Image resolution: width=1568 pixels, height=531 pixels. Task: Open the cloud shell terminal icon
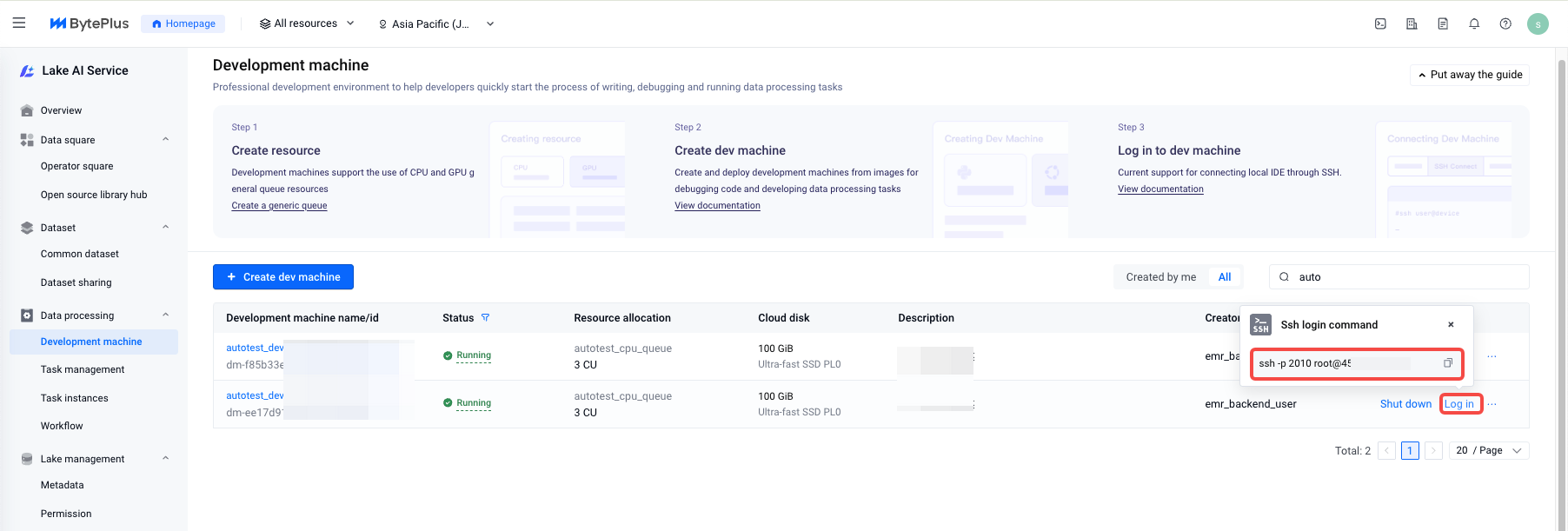pyautogui.click(x=1380, y=23)
